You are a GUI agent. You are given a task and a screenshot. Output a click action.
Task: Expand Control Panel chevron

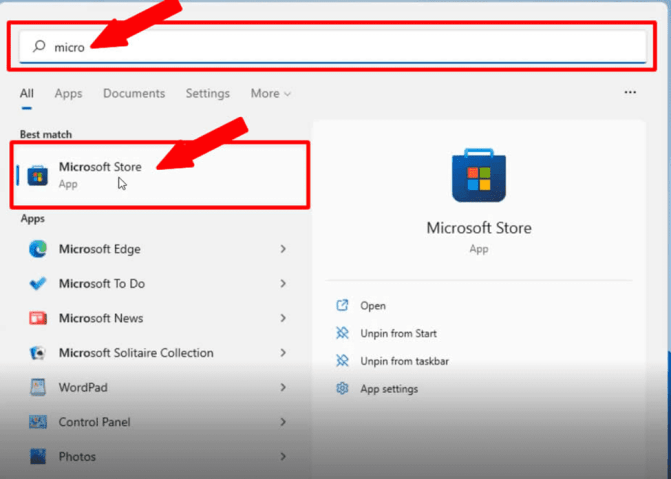[x=283, y=422]
